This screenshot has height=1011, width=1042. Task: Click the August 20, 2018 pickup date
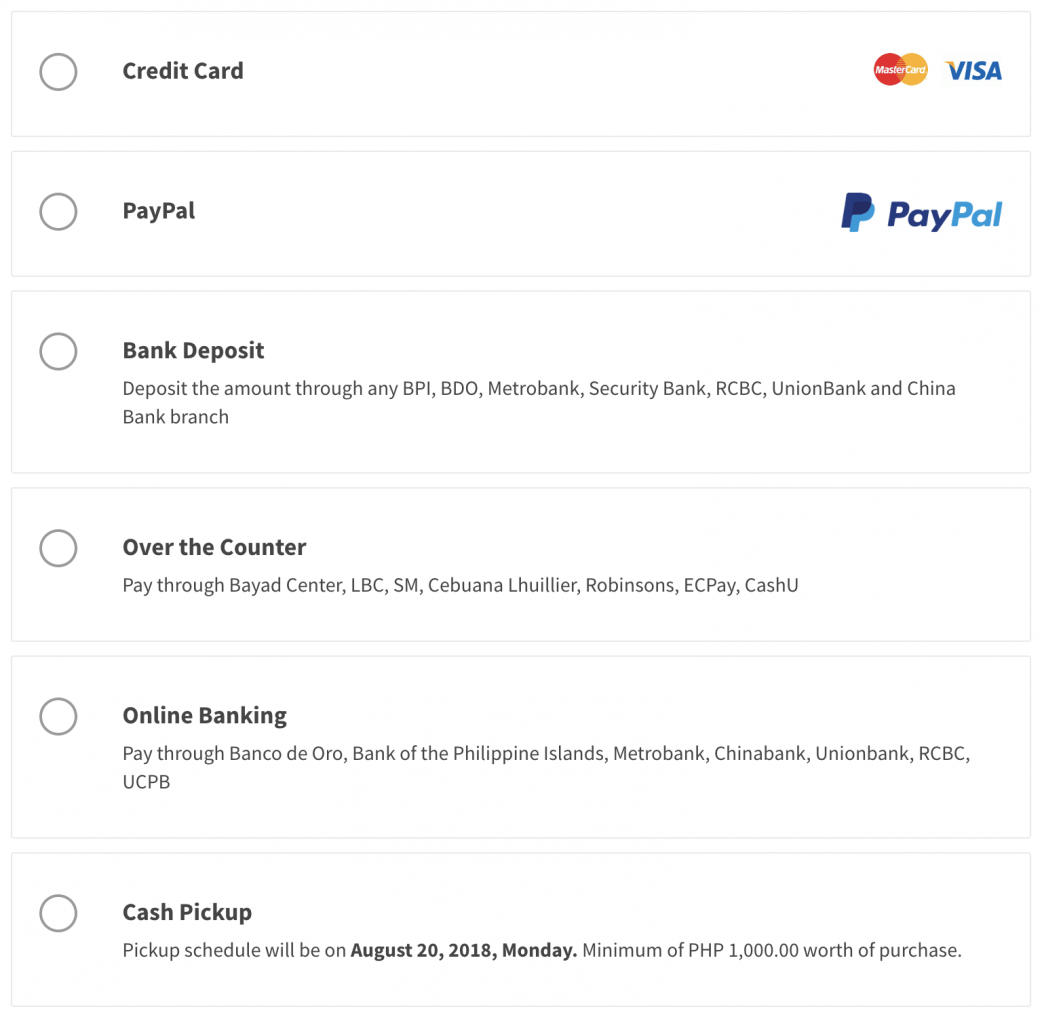(463, 950)
